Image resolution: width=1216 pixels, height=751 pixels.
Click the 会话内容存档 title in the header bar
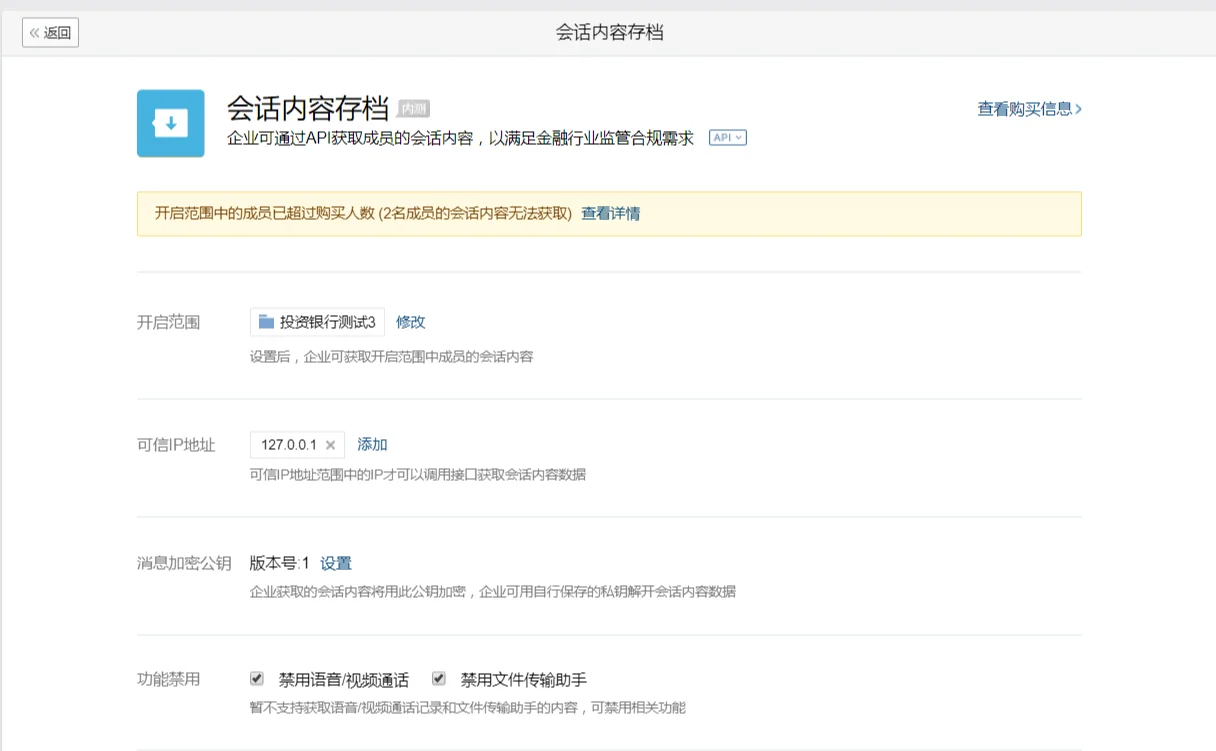(x=610, y=32)
